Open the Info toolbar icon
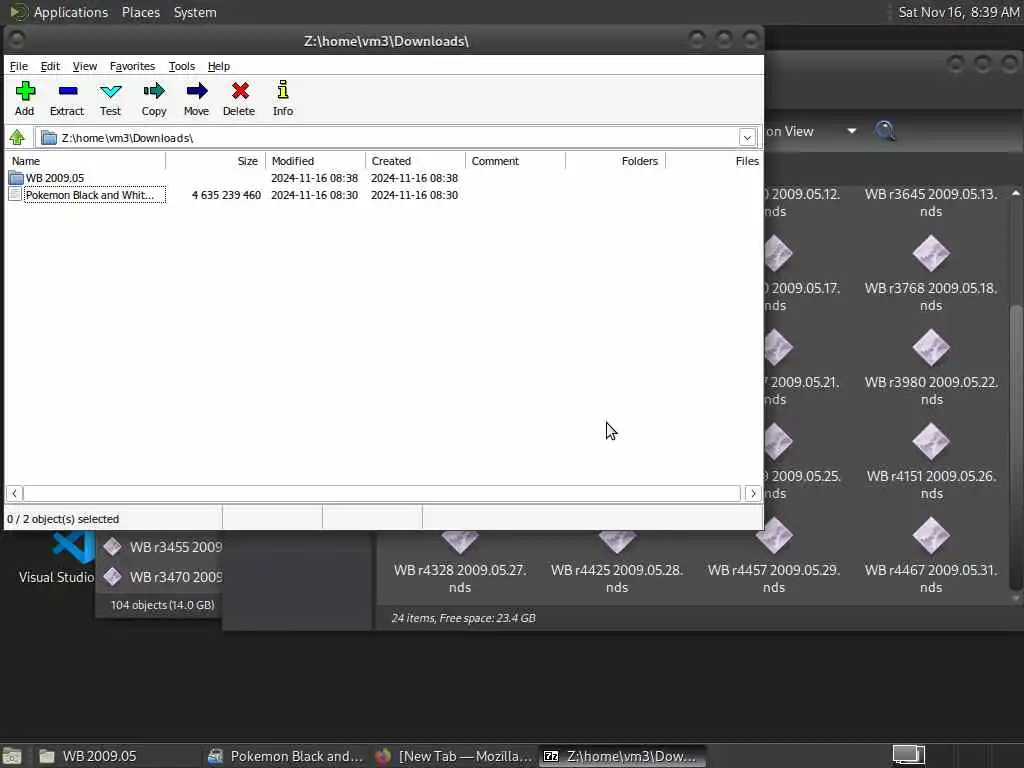The width and height of the screenshot is (1024, 768). tap(283, 99)
